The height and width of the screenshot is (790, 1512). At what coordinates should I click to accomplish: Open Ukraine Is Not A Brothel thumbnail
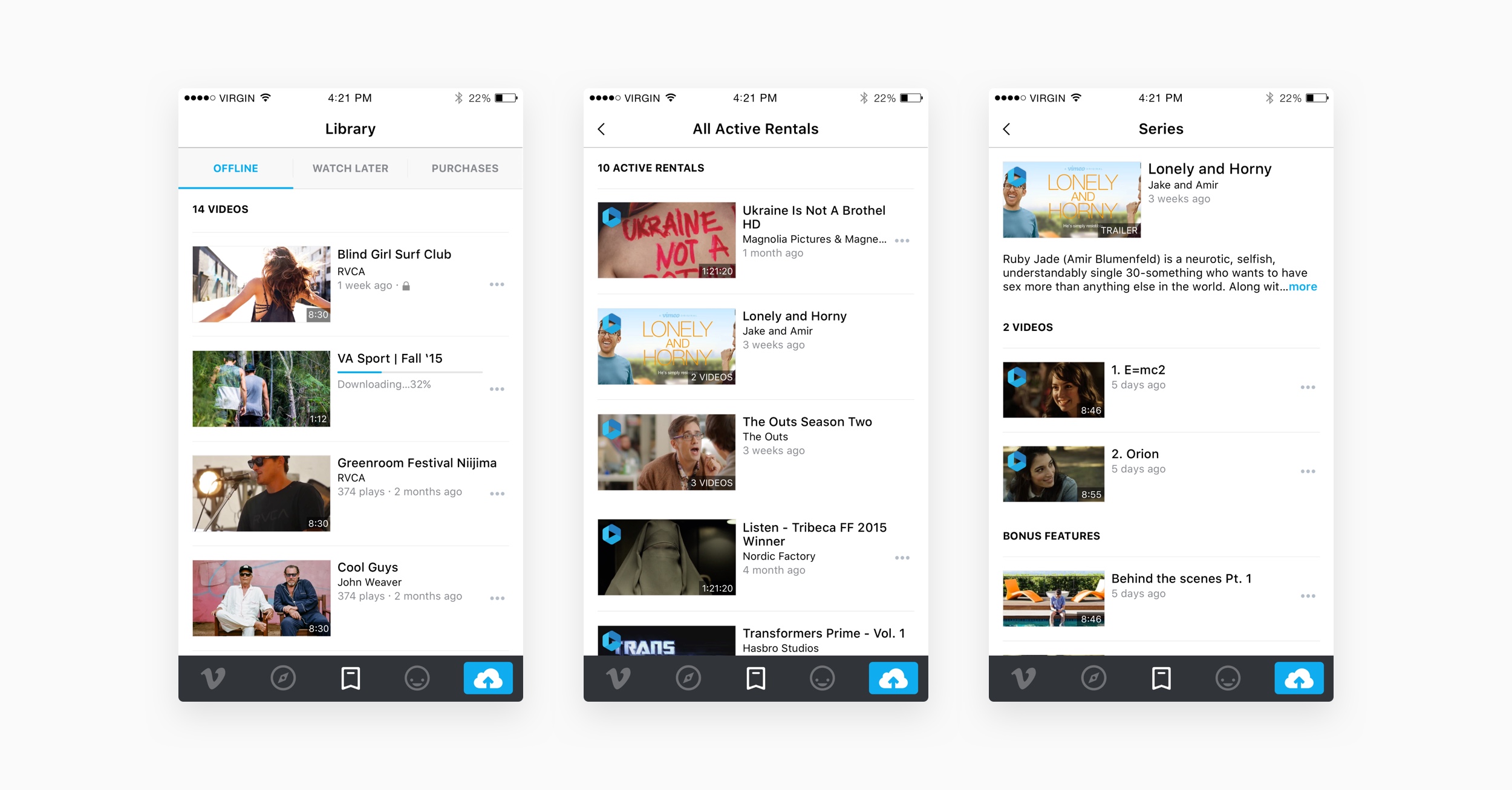pyautogui.click(x=666, y=240)
